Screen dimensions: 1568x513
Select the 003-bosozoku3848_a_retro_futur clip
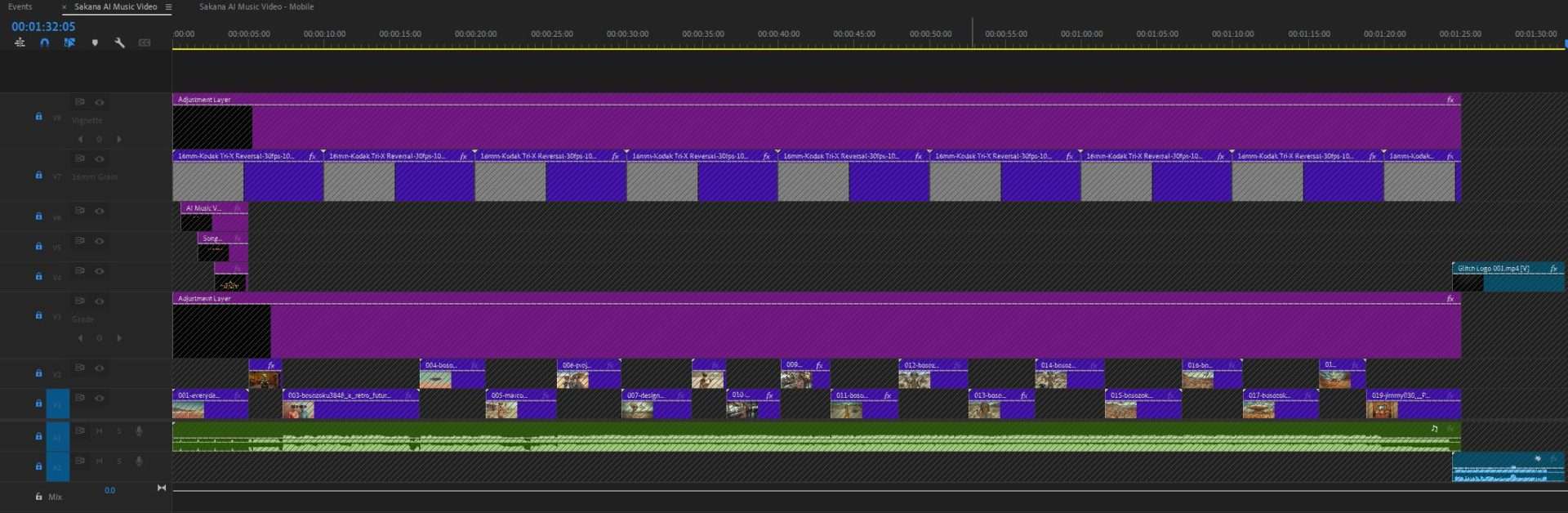click(350, 404)
